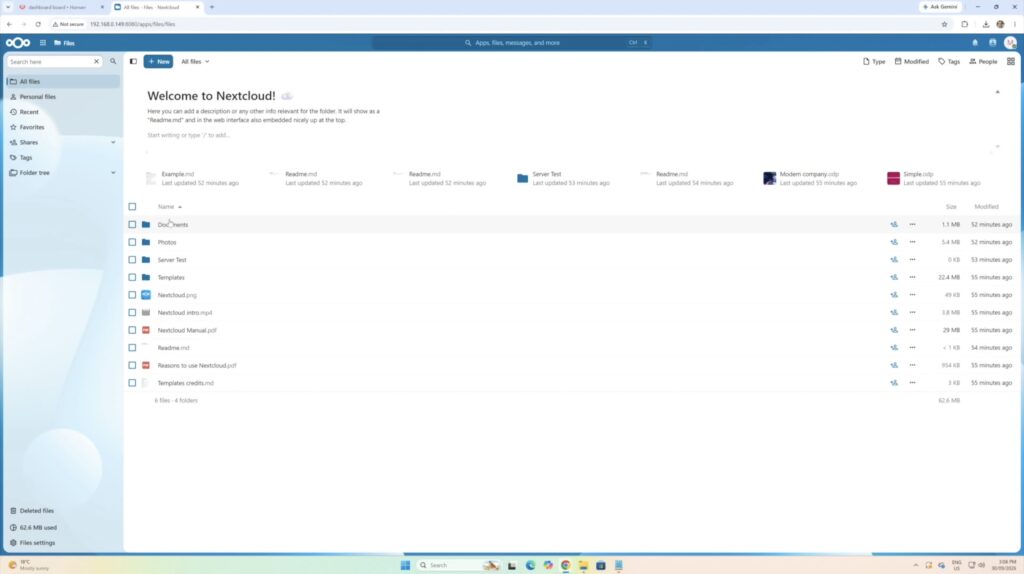
Task: Open sharing for Server Test folder
Action: click(893, 260)
